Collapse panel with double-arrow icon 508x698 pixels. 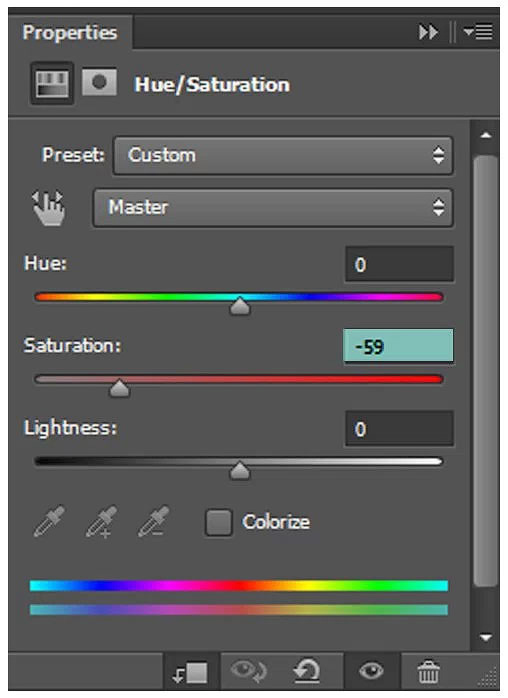(428, 32)
